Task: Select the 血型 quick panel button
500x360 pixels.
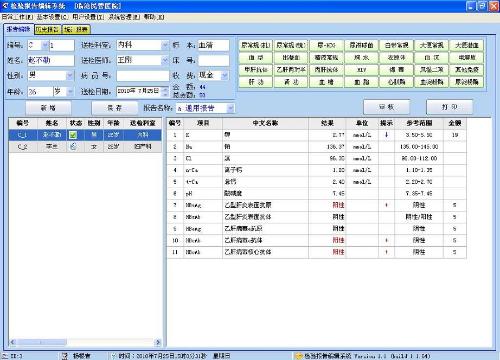Action: click(256, 57)
